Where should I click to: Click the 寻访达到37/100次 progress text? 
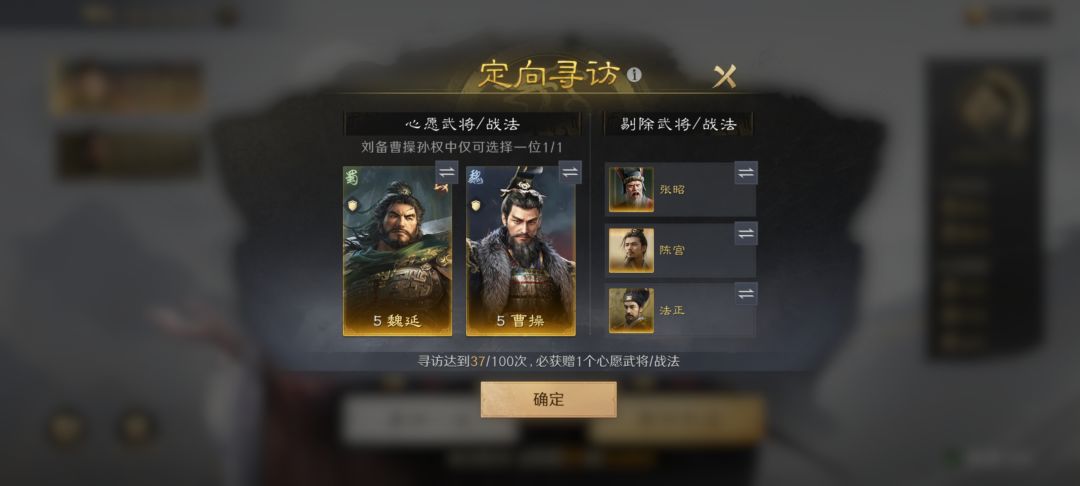(x=548, y=361)
